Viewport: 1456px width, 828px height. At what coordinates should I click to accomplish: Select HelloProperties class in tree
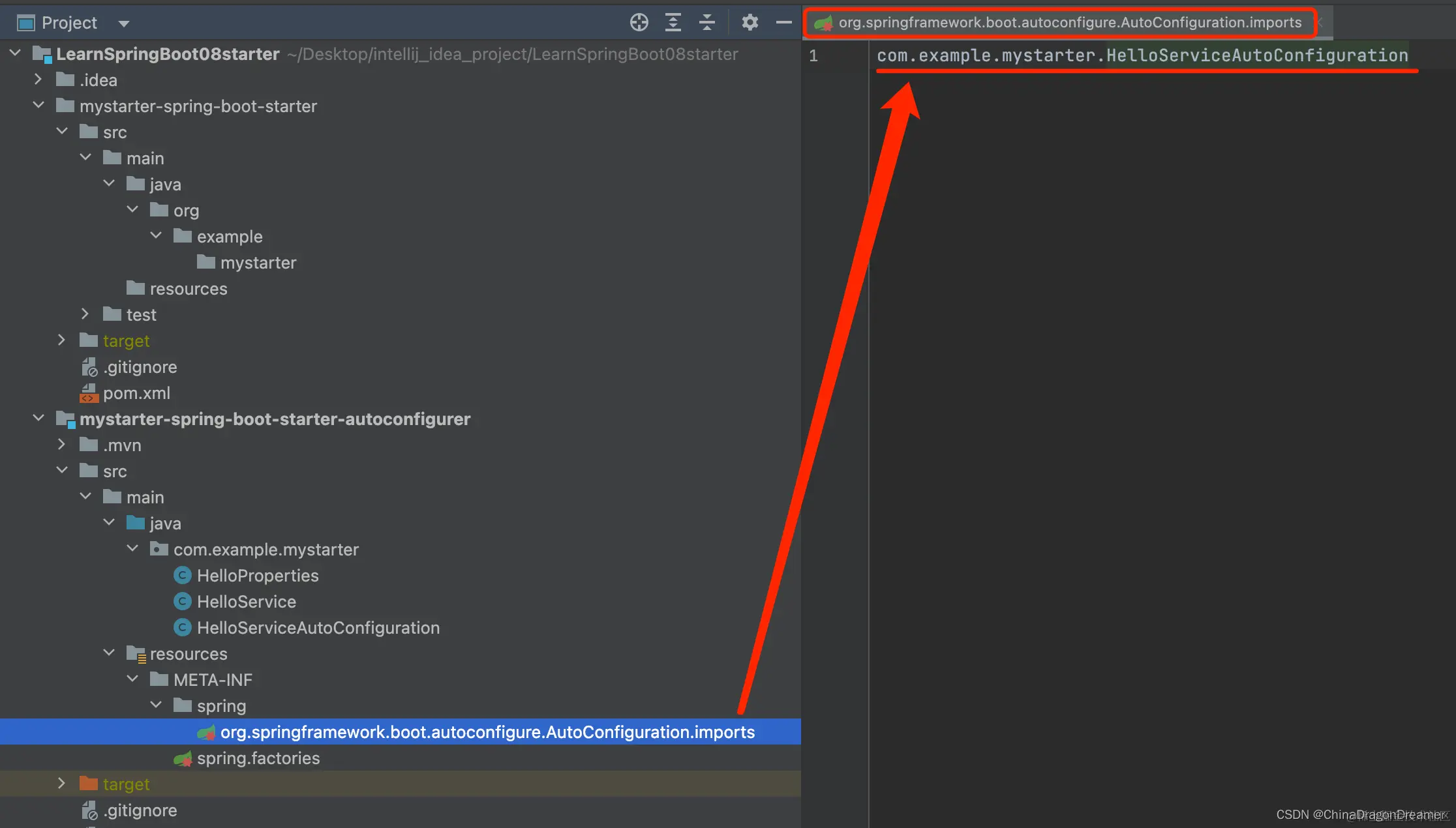[258, 576]
